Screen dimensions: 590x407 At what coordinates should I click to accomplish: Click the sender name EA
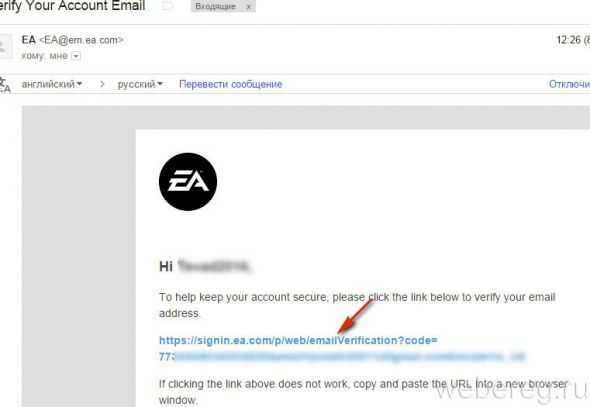[x=29, y=40]
